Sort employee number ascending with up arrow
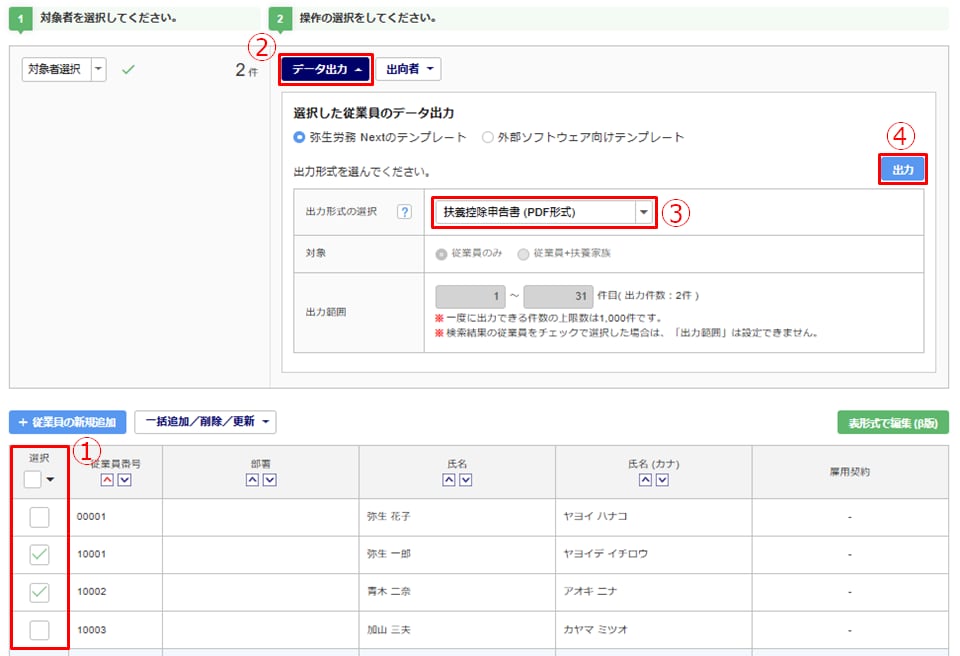 click(x=107, y=480)
